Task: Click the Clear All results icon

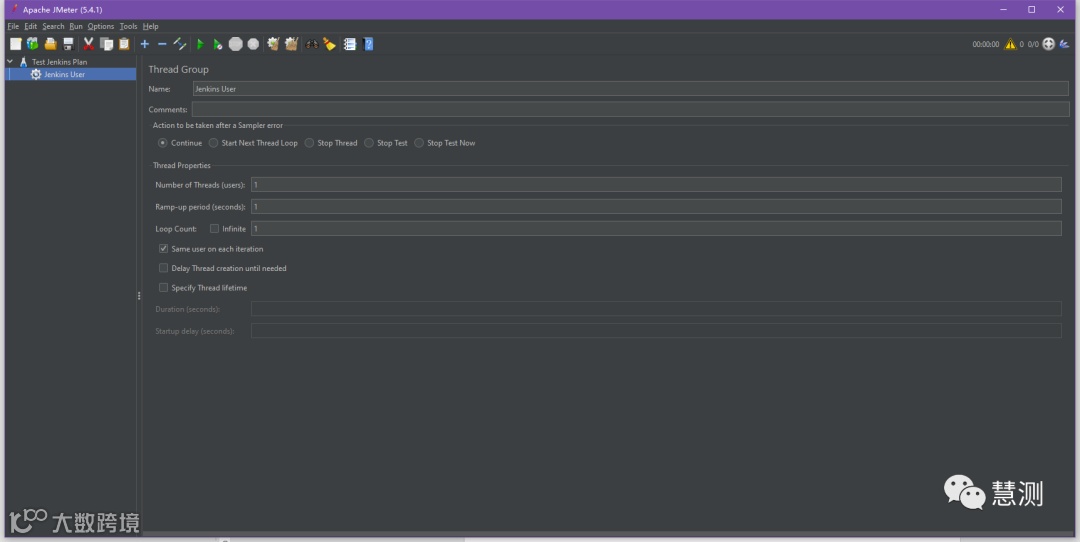Action: tap(291, 44)
